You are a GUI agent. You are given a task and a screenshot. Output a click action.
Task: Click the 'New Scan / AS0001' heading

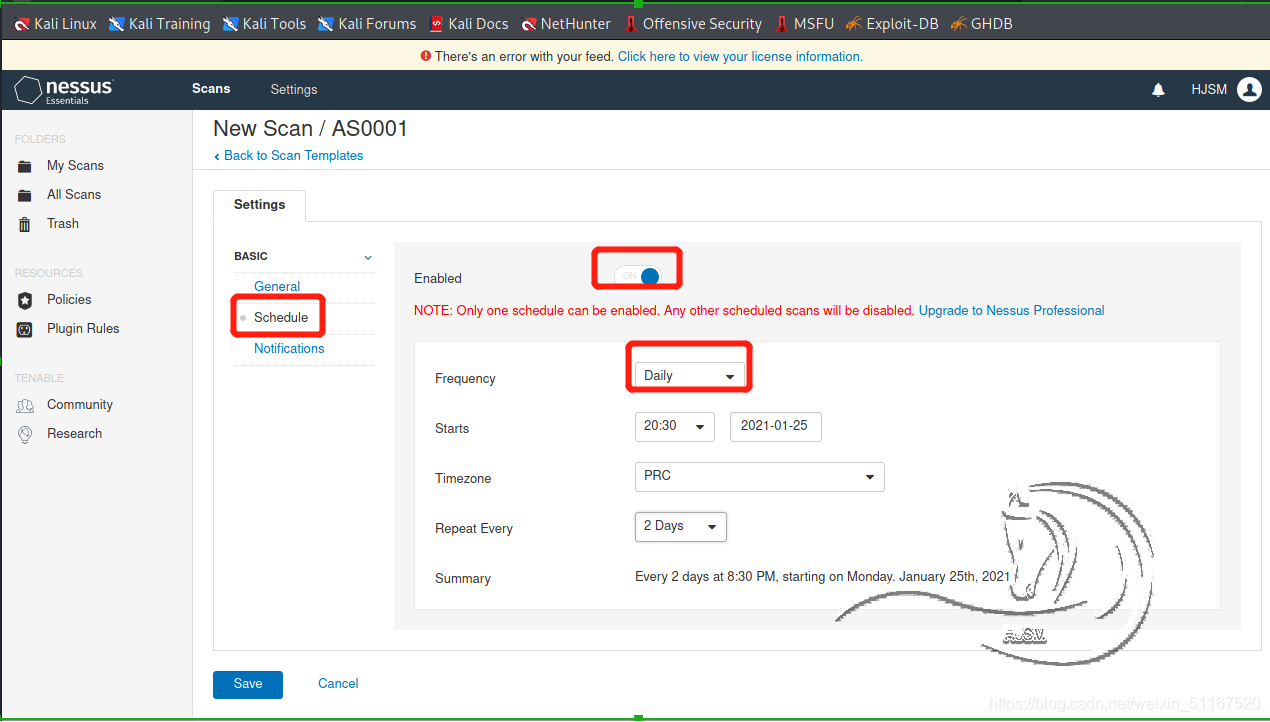pos(311,129)
